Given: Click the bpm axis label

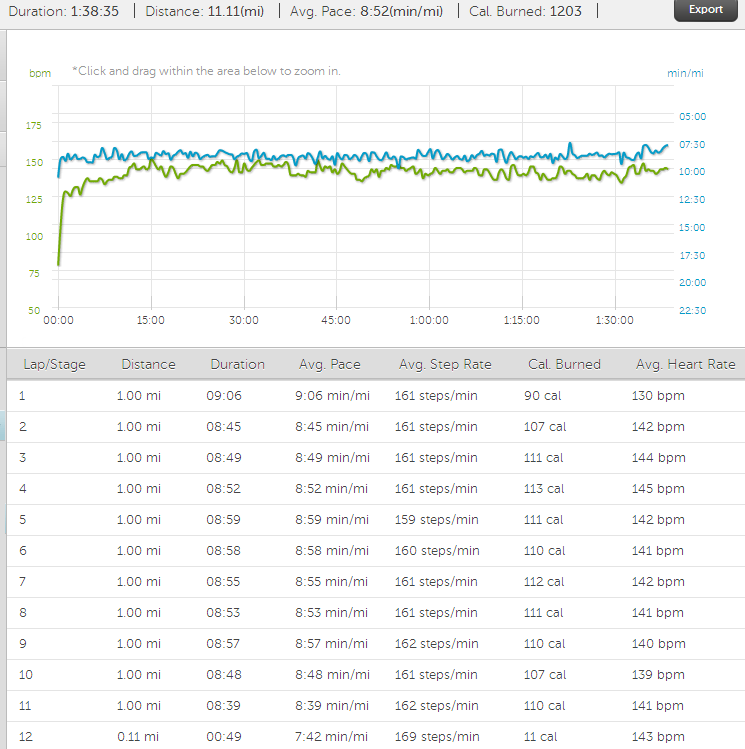Looking at the screenshot, I should (x=40, y=74).
